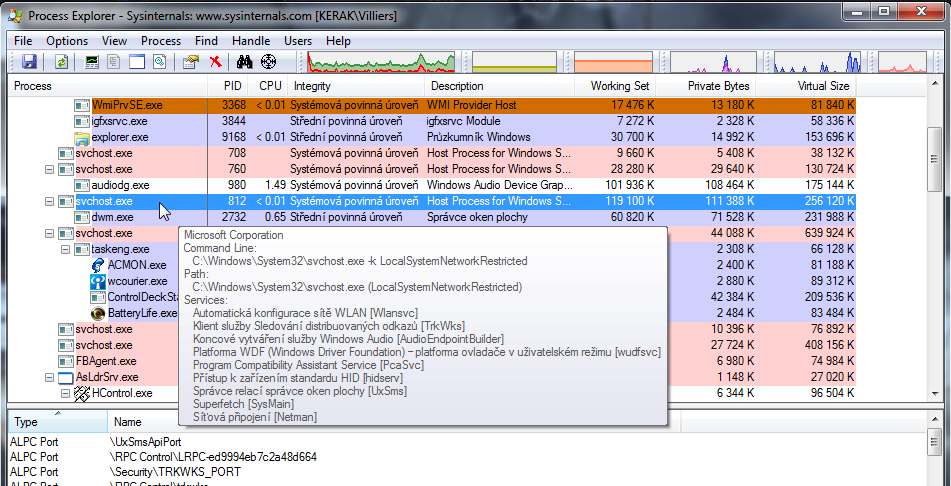
Task: Click the Process Explorer title bar icon
Action: [x=15, y=15]
